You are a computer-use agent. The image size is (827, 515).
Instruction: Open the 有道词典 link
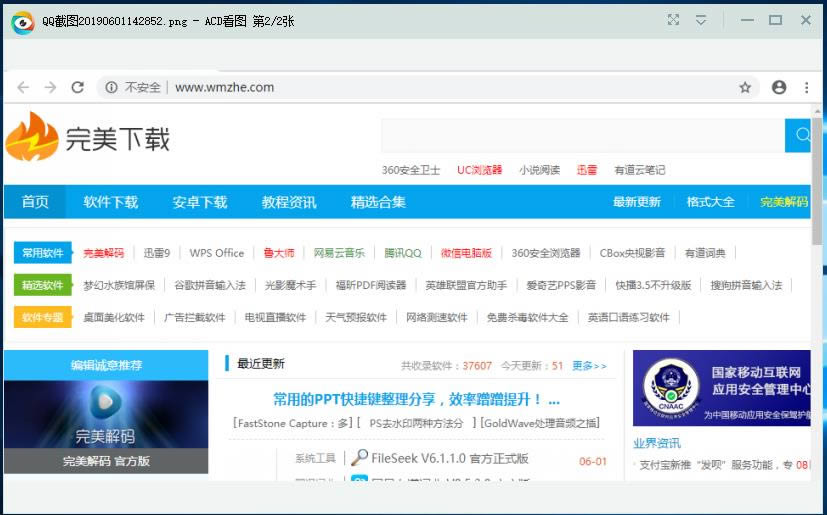[705, 253]
